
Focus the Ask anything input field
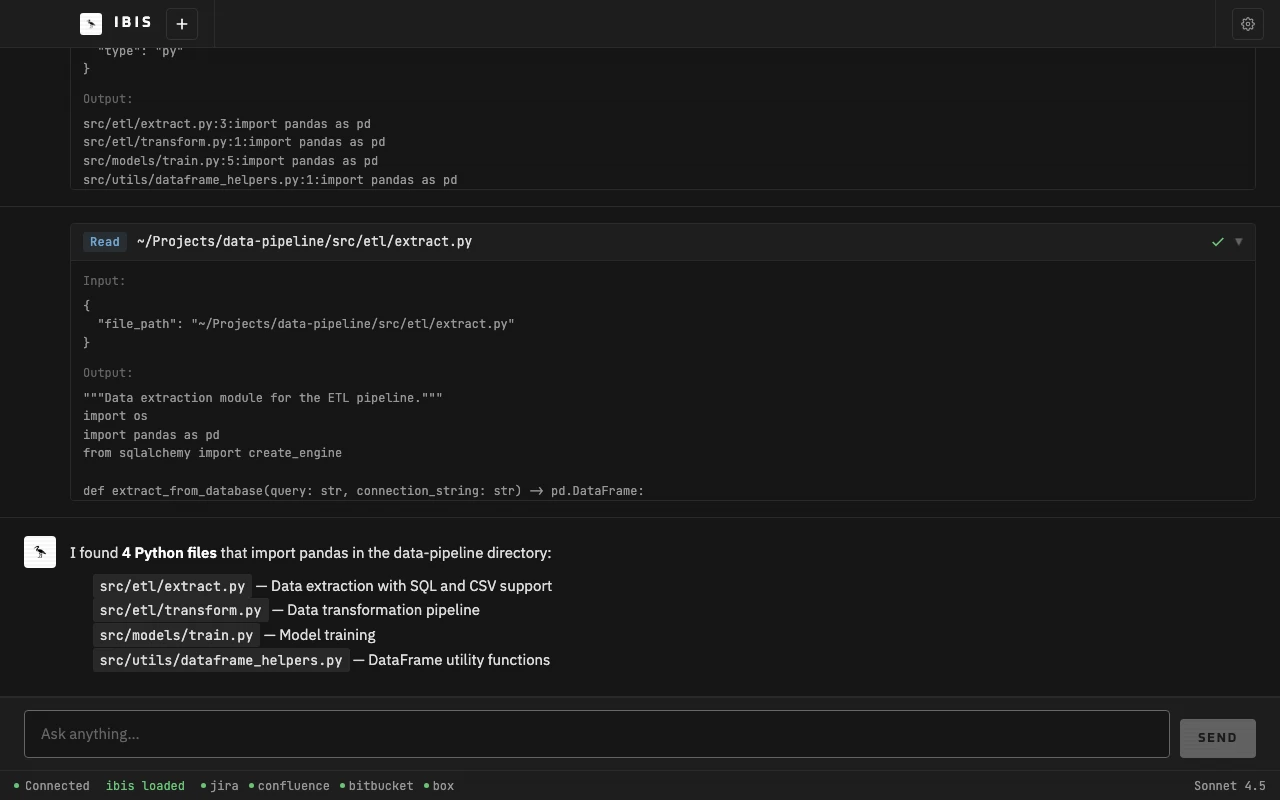tap(596, 734)
